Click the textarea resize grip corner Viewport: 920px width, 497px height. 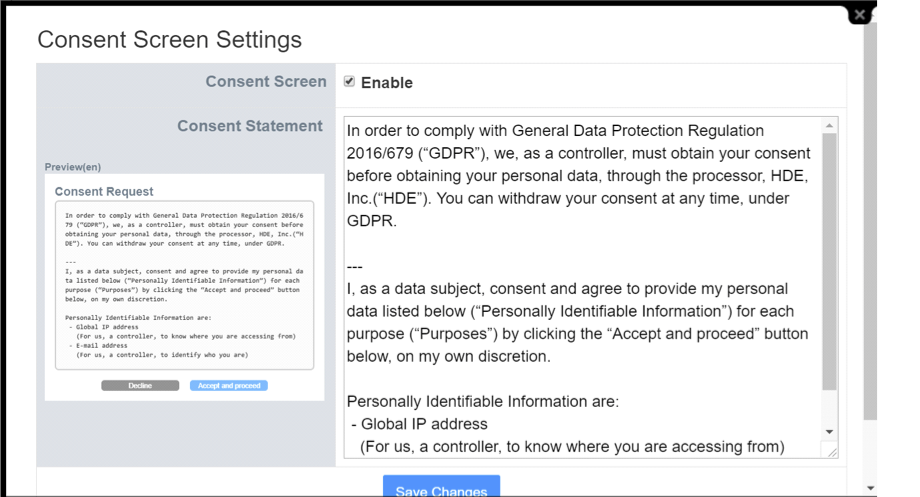[x=832, y=452]
